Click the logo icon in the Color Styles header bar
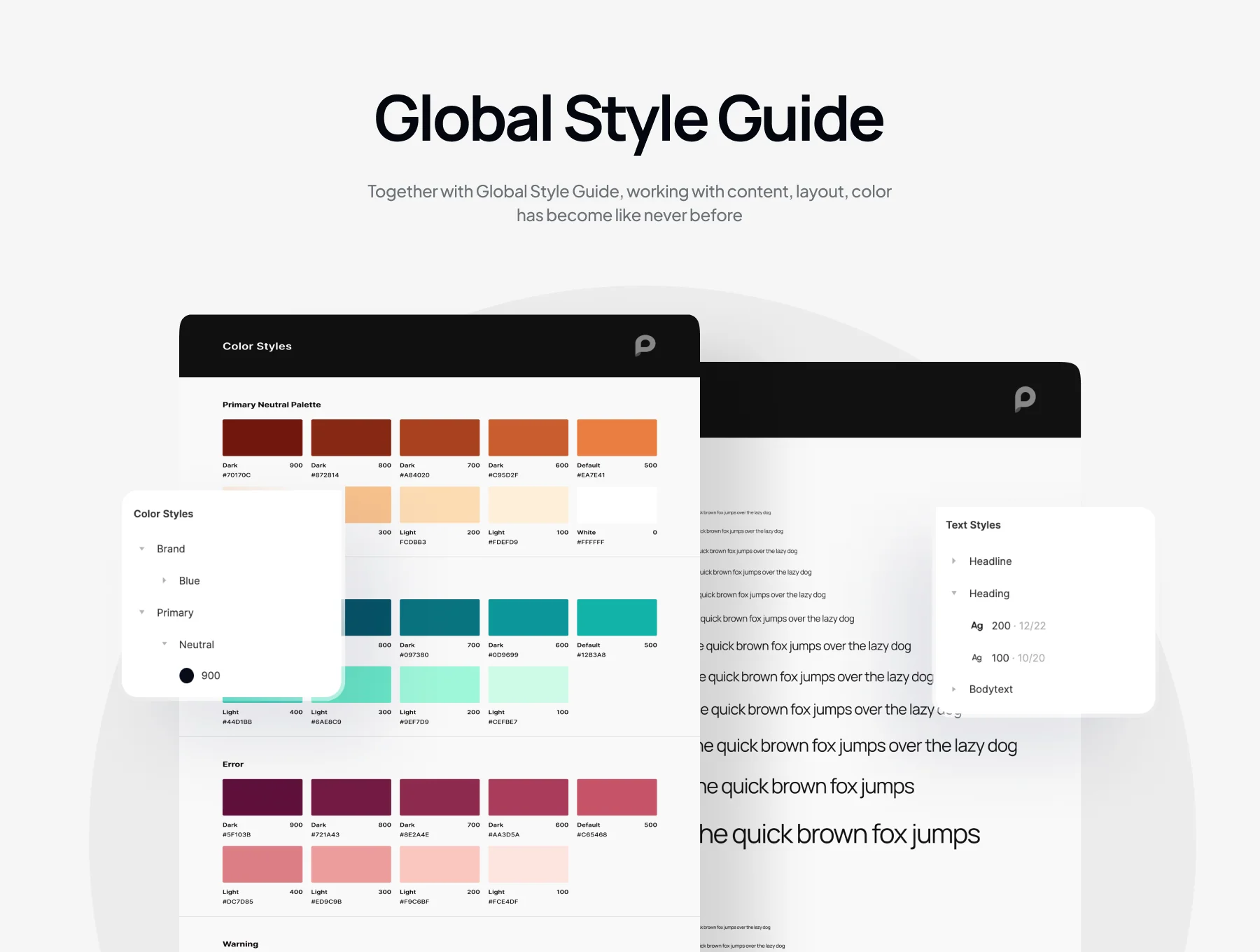The height and width of the screenshot is (952, 1260). (645, 346)
